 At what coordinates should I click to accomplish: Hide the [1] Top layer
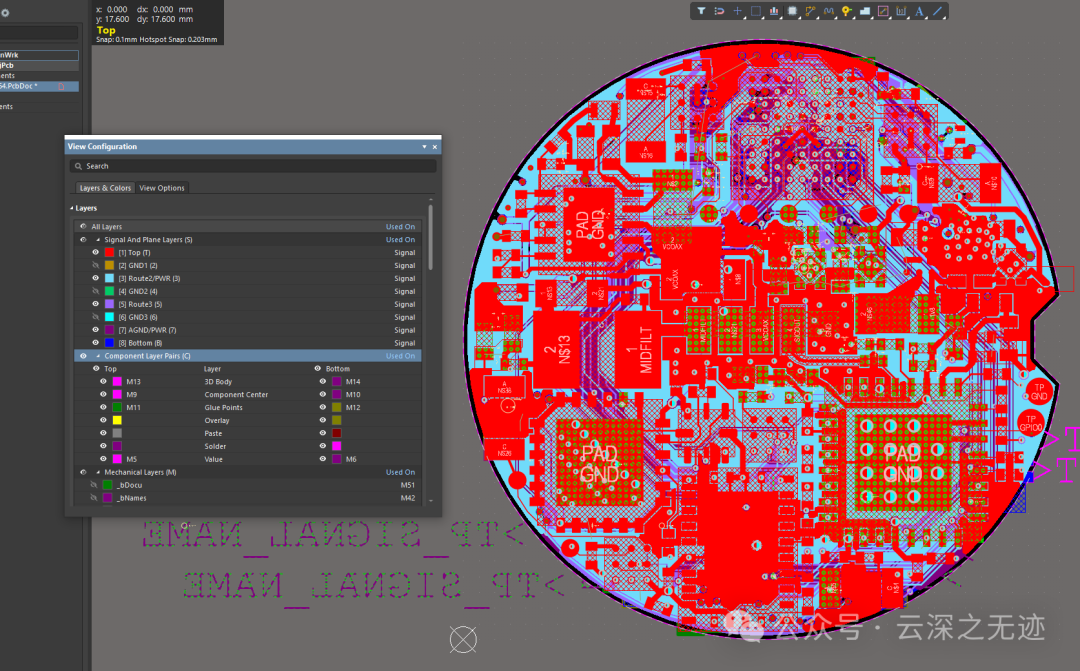point(96,253)
